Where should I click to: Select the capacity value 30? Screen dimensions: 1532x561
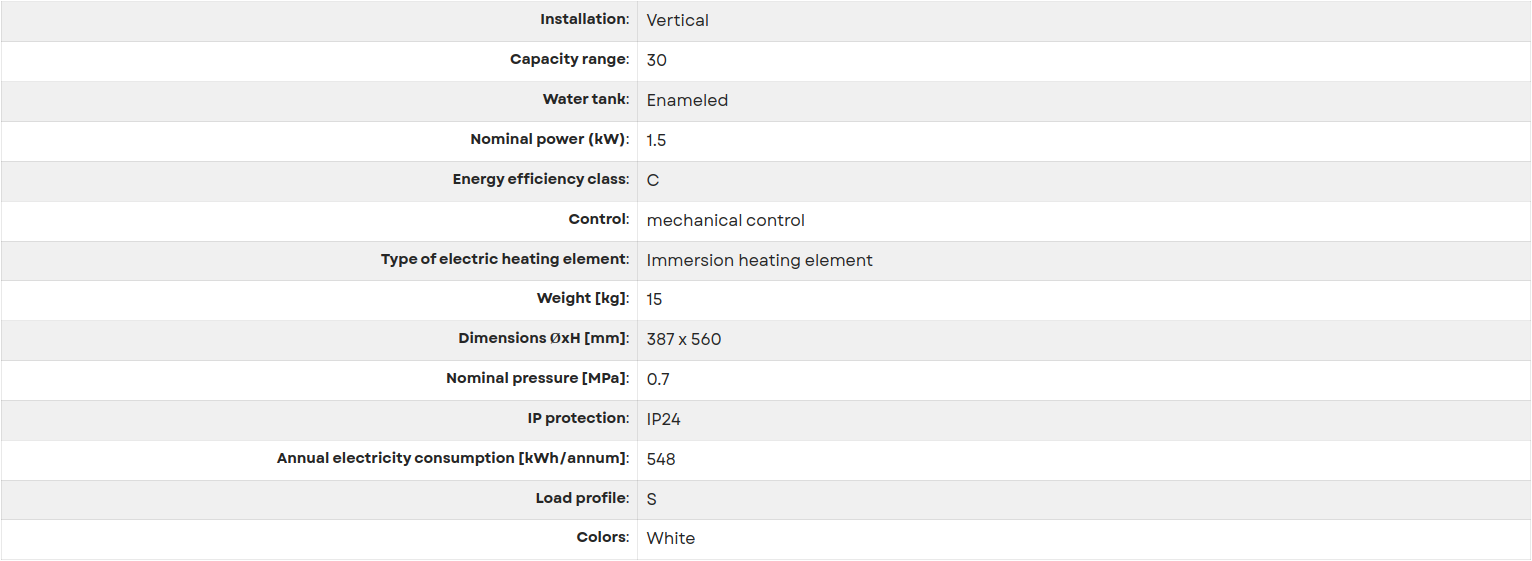coord(657,60)
